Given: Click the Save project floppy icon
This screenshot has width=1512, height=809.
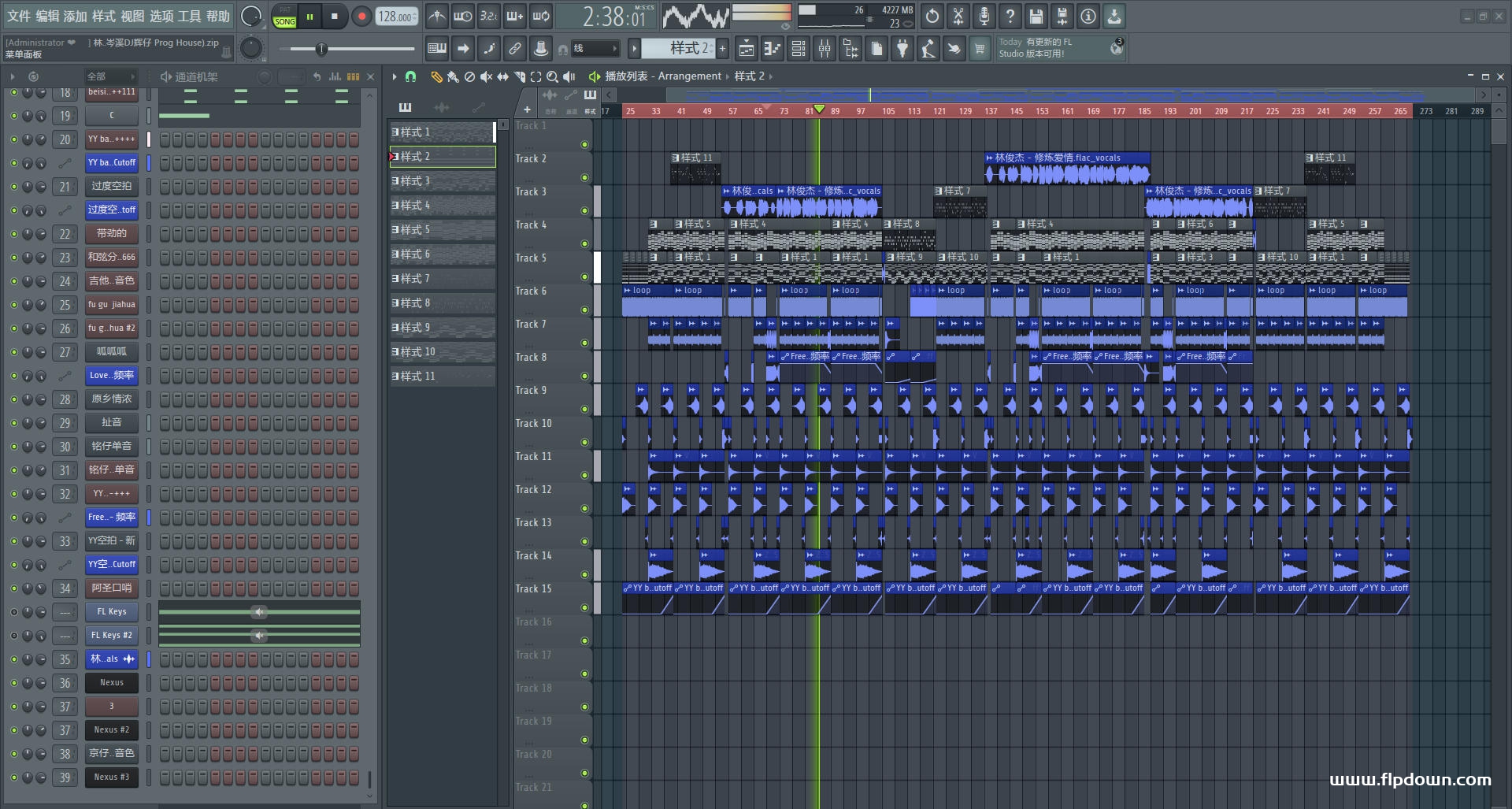Looking at the screenshot, I should pyautogui.click(x=1036, y=16).
